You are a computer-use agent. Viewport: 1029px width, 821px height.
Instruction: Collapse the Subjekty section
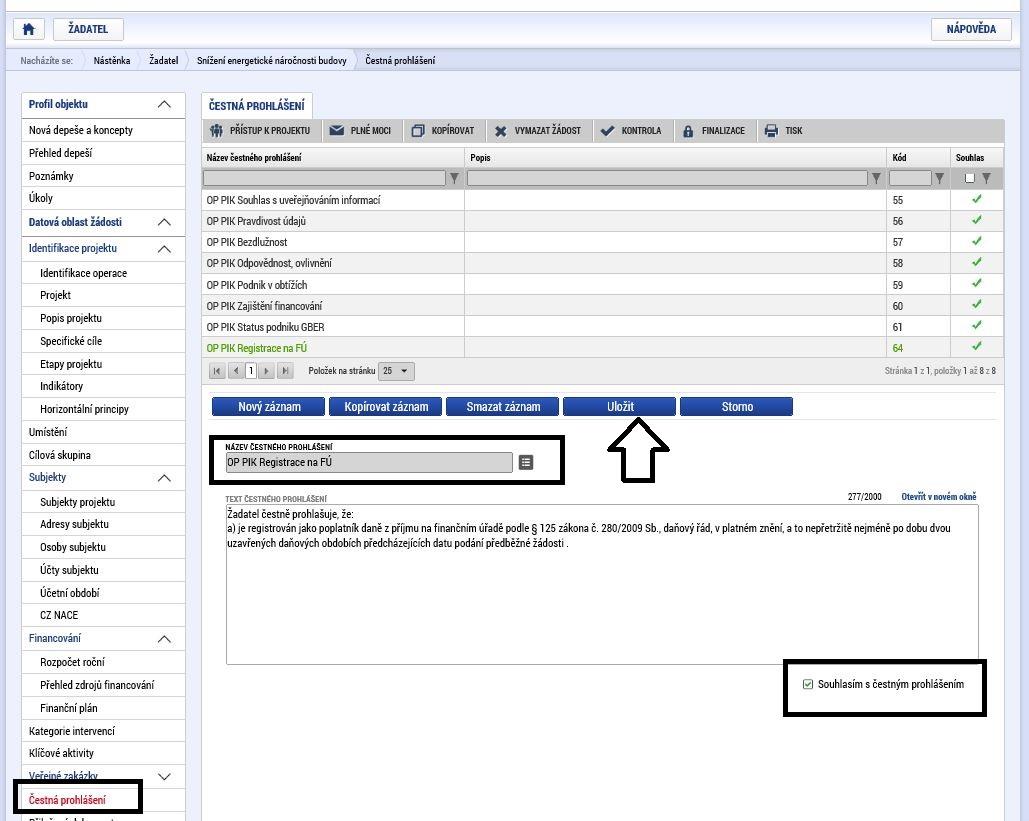tap(164, 478)
